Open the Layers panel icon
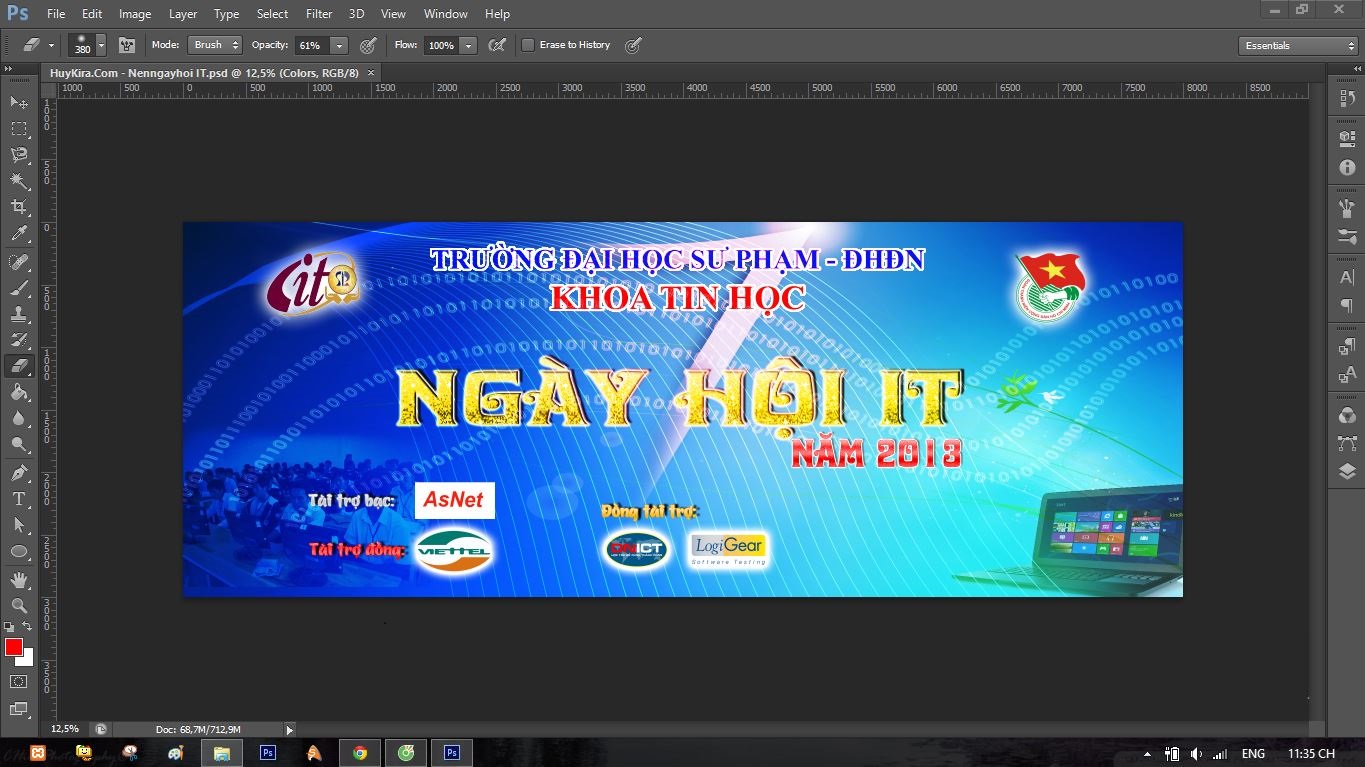1365x767 pixels. click(1347, 472)
